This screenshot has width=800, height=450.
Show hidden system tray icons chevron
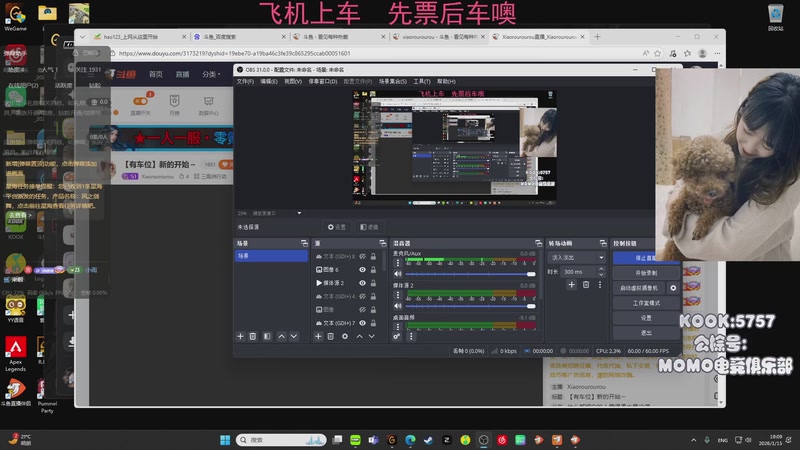click(693, 440)
